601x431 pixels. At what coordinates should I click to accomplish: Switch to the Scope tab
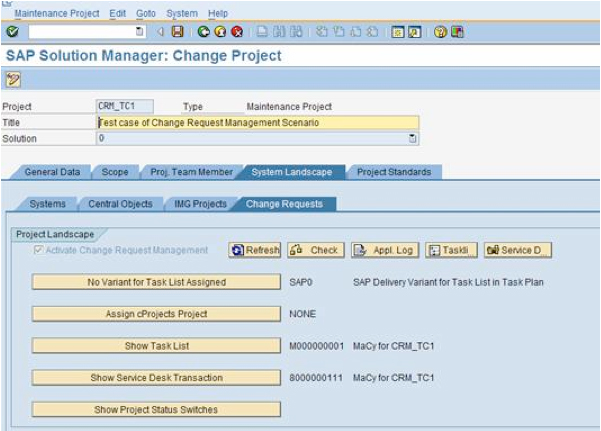click(x=115, y=172)
